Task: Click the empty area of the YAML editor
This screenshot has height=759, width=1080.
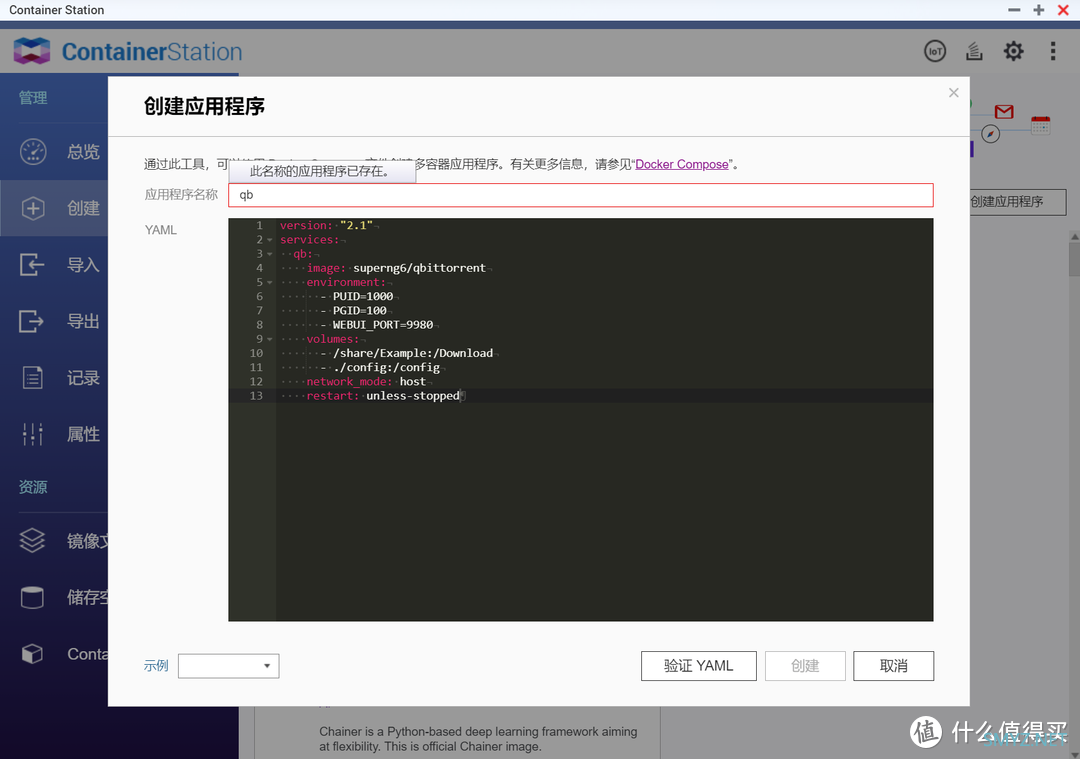Action: (605, 510)
